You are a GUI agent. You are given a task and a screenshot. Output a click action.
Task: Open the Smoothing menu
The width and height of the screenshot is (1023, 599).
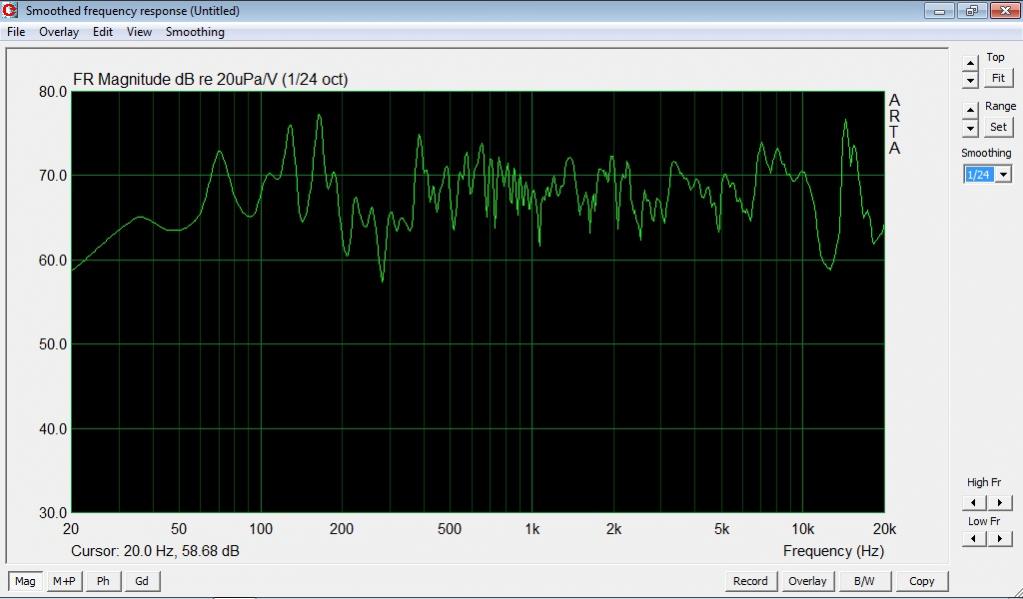tap(195, 32)
